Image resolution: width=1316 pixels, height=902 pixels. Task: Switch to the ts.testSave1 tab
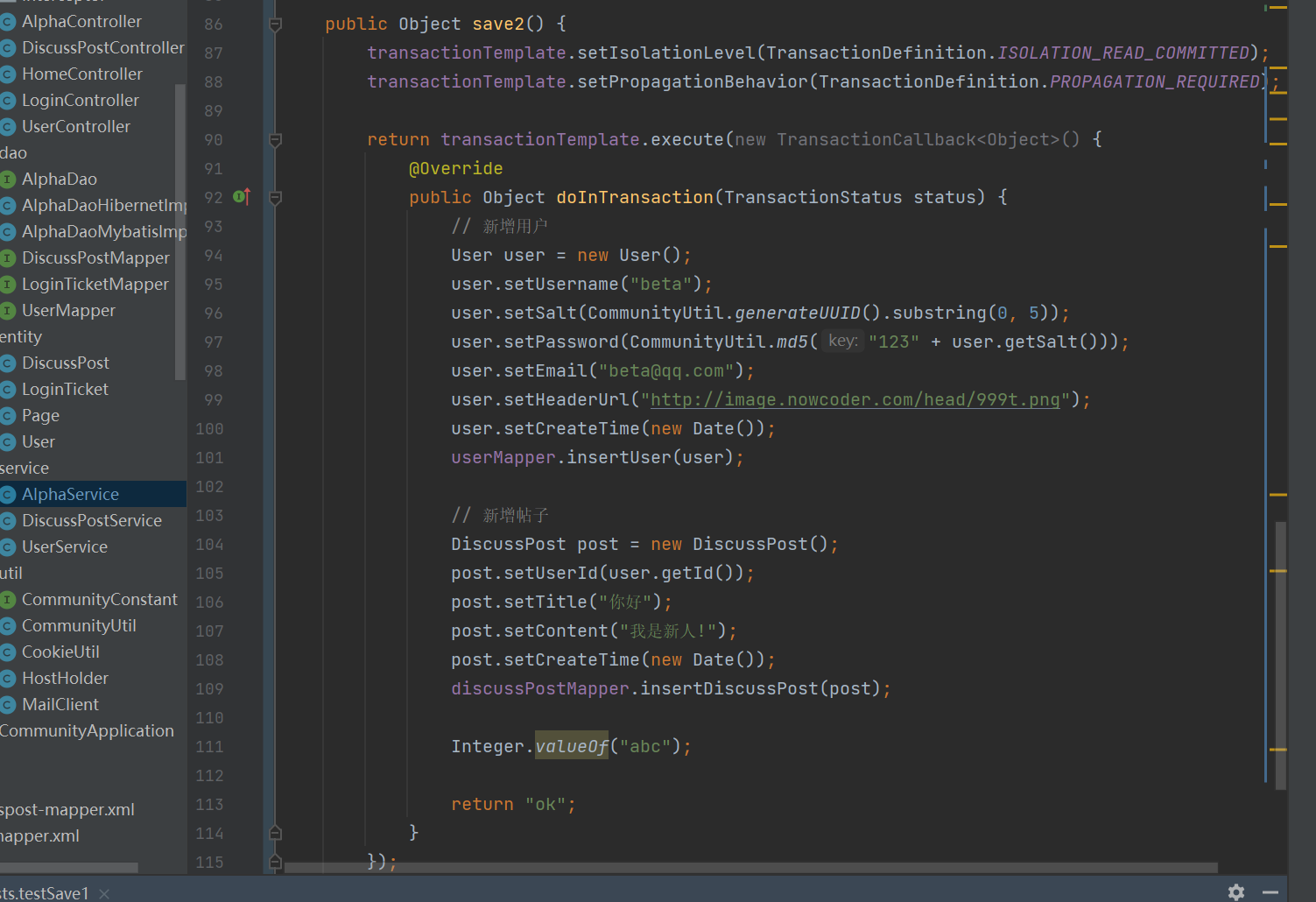click(x=45, y=893)
